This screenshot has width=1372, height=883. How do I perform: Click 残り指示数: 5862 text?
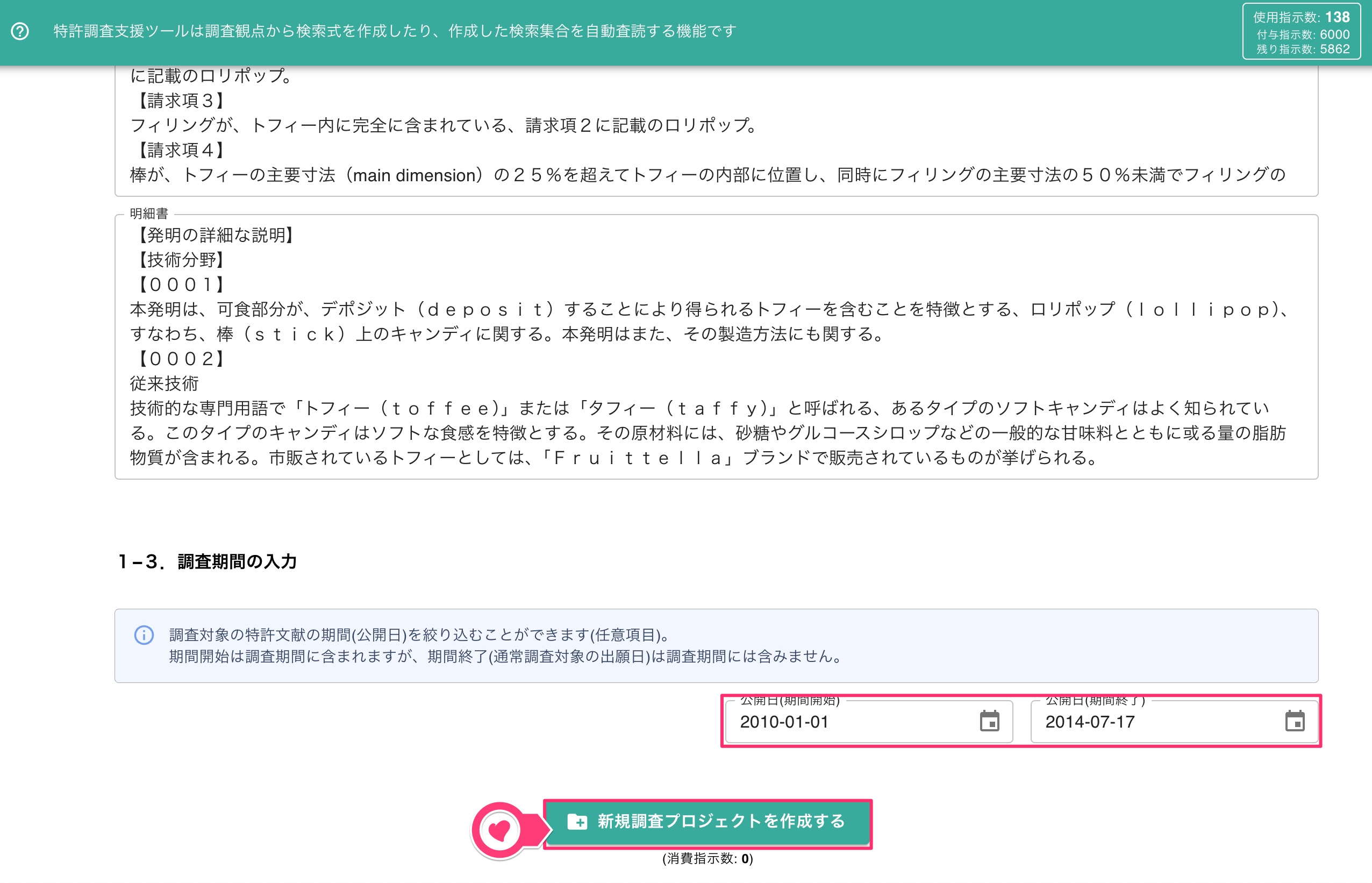pyautogui.click(x=1303, y=49)
